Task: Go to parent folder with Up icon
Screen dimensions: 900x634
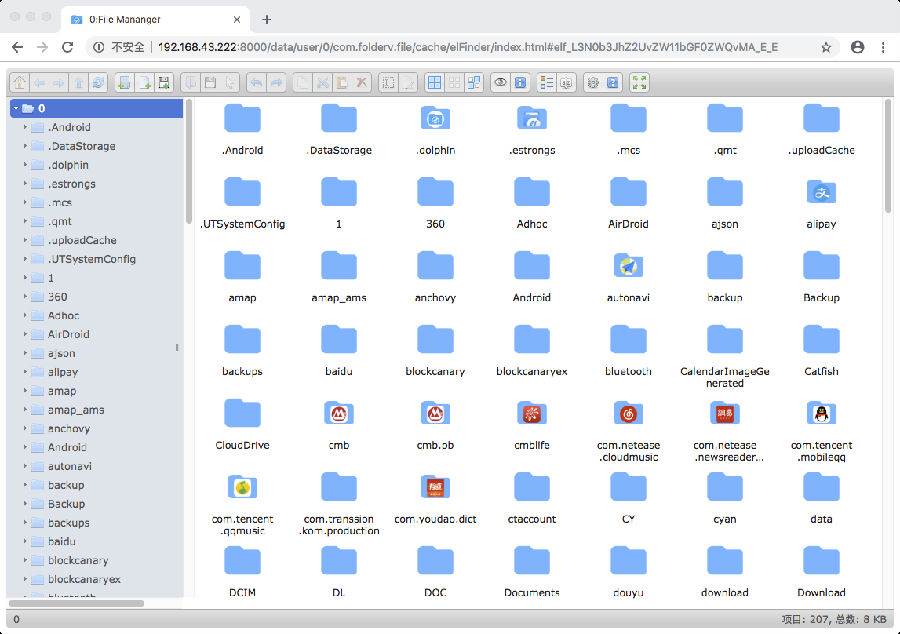Action: pyautogui.click(x=79, y=83)
